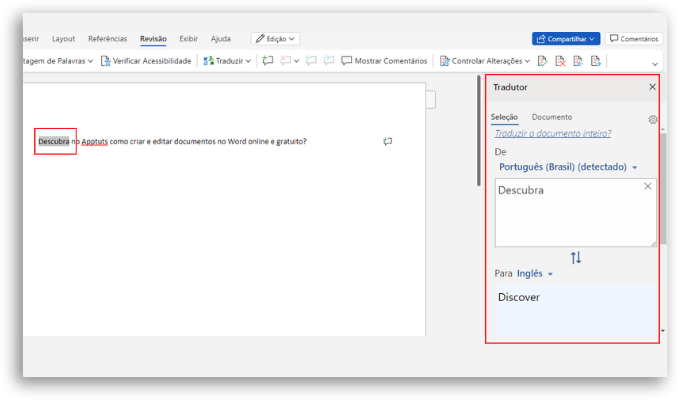
Task: Open the Traduzir dropdown in the ribbon
Action: coord(227,61)
